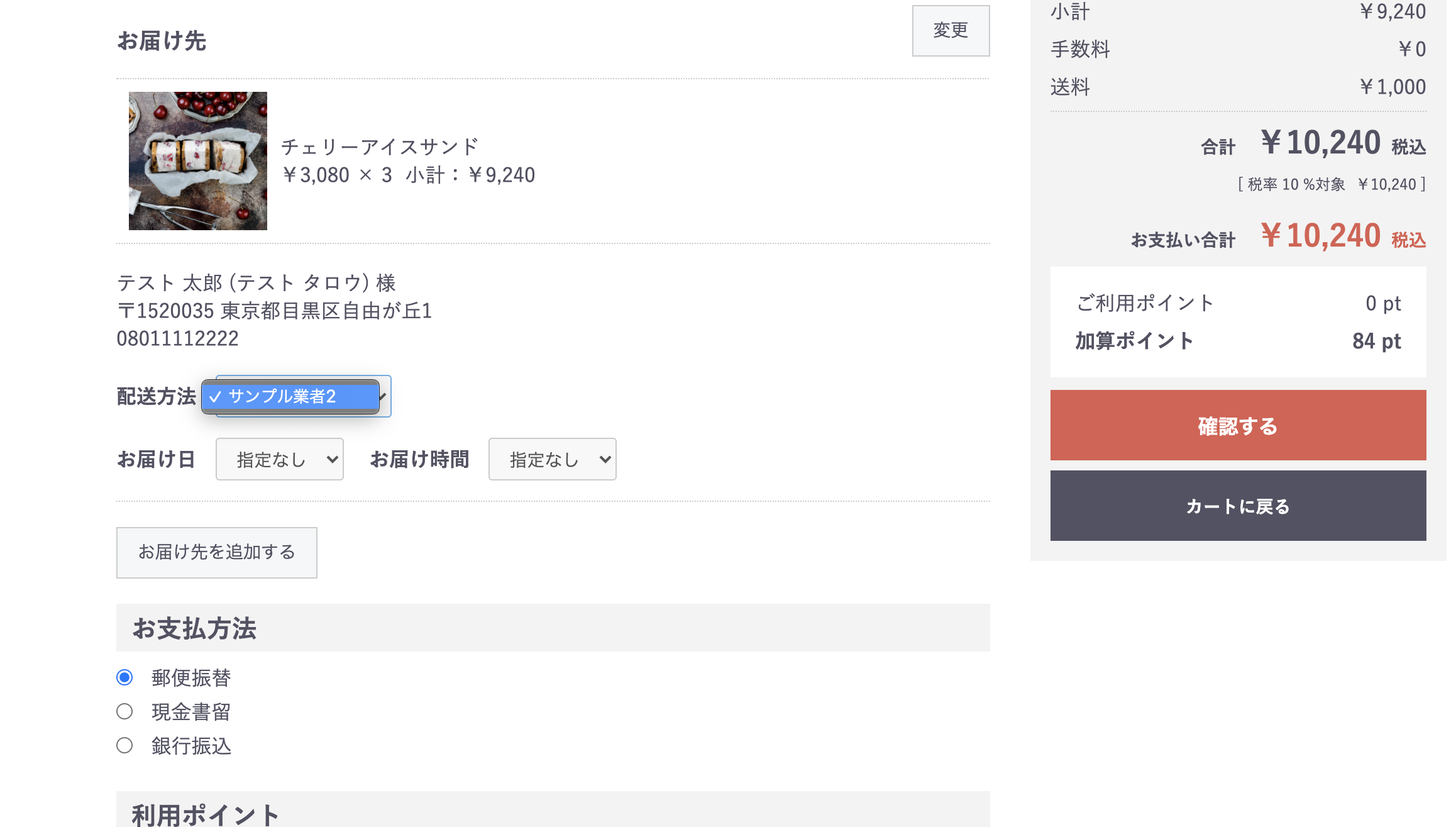Click the チェリーアイスサンド product thumbnail
This screenshot has width=1456, height=827.
coord(198,161)
